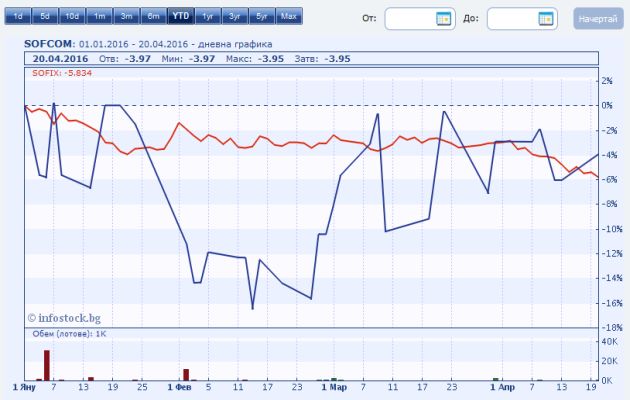Click the 1 Яну axis label
630x400 pixels.
point(24,388)
